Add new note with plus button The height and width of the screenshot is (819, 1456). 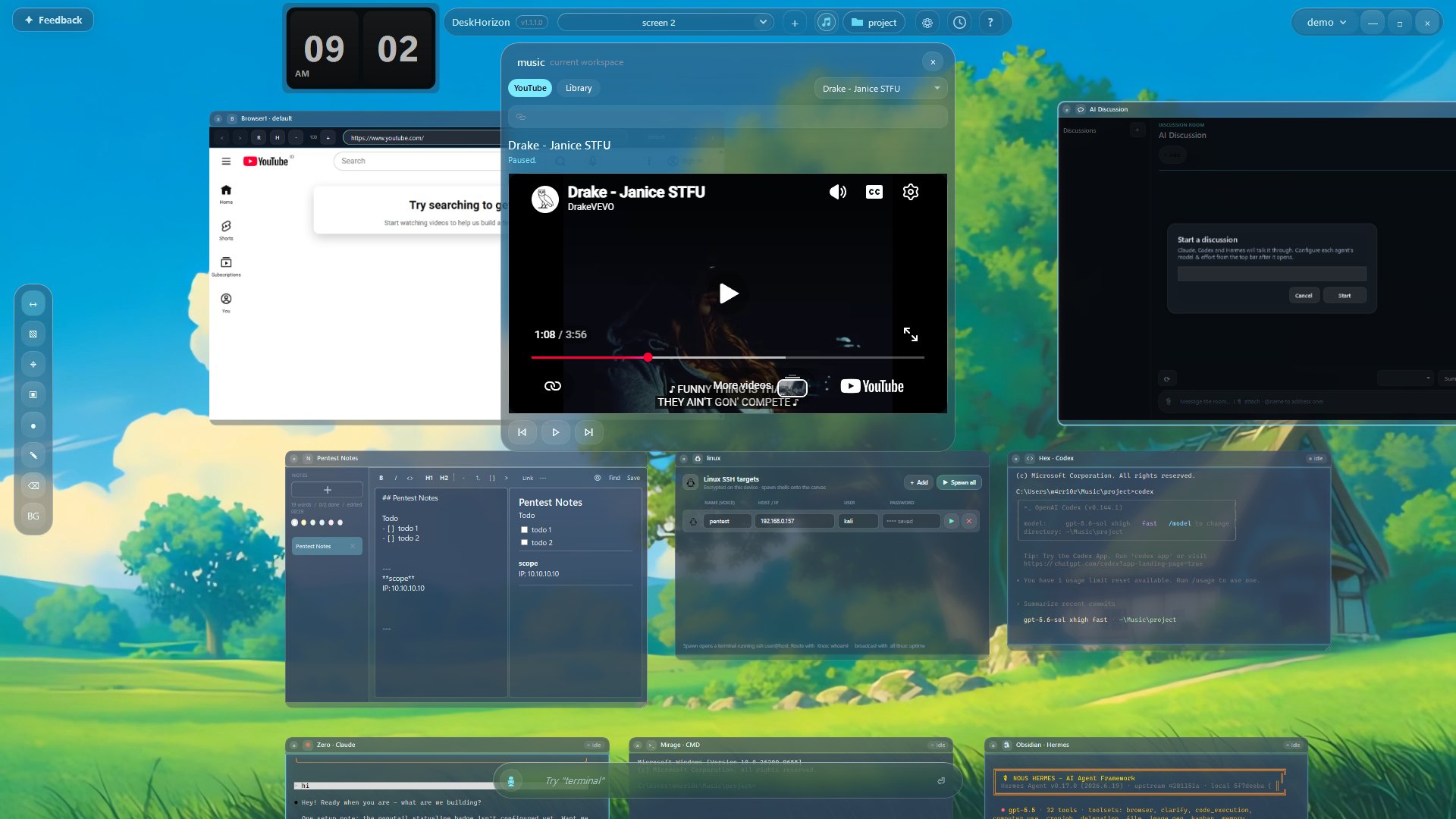pos(328,490)
